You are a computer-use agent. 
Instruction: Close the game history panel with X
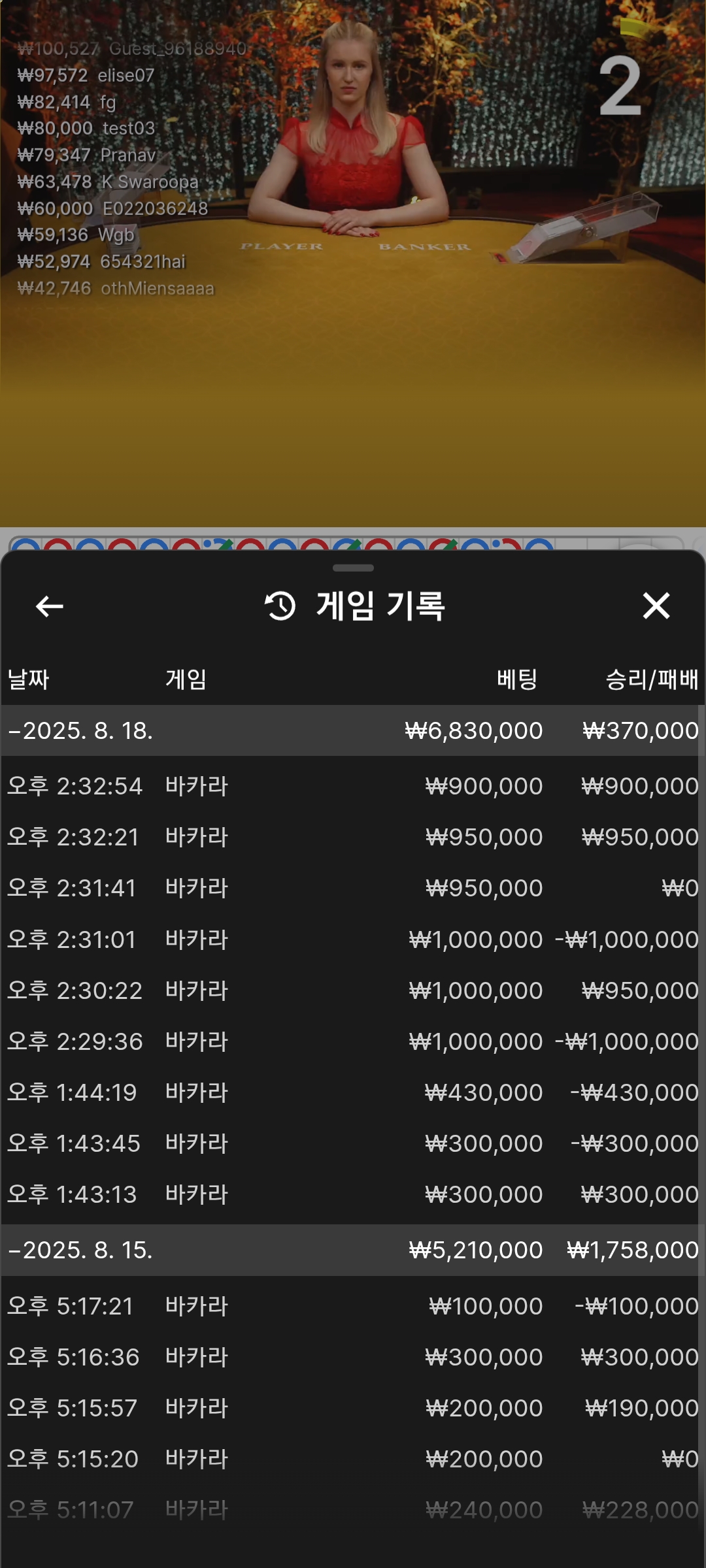click(x=656, y=606)
